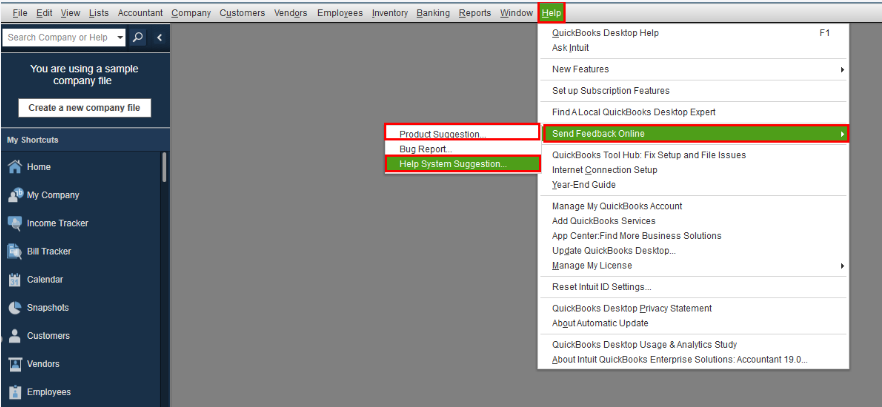Open the Vendors menu in menu bar

pos(291,12)
